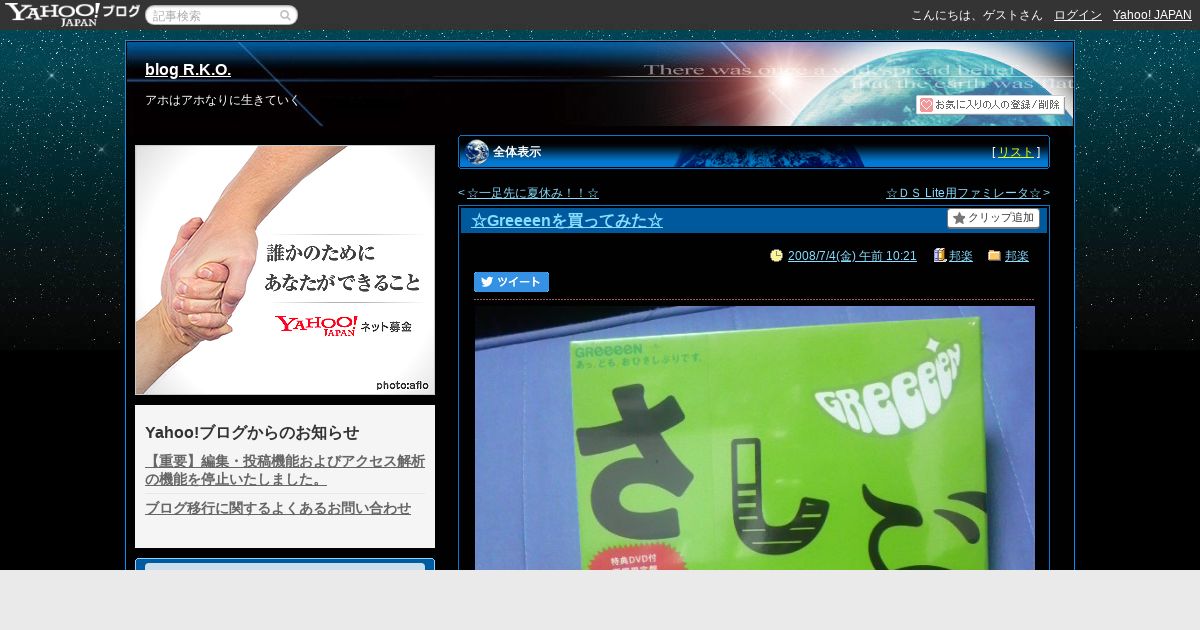Viewport: 1200px width, 630px height.
Task: Go to next post ☆ＤＳ Lite用ファミレータ☆
Action: pyautogui.click(x=963, y=193)
